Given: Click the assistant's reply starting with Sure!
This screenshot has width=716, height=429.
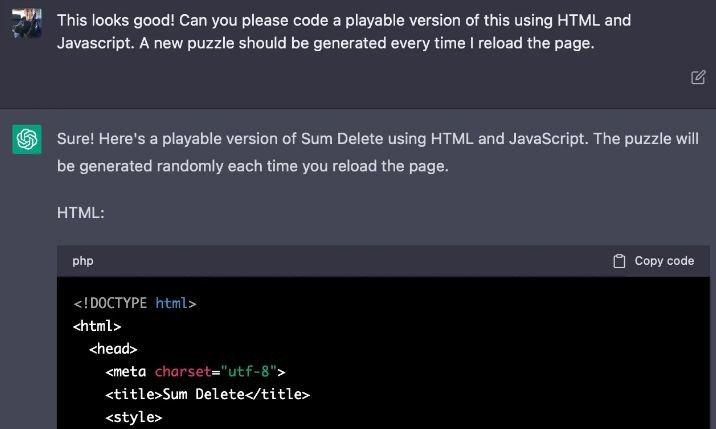Looking at the screenshot, I should point(378,152).
